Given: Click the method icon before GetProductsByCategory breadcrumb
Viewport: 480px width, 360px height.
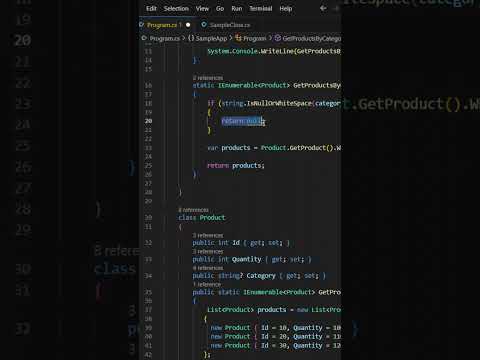Looking at the screenshot, I should [278, 38].
